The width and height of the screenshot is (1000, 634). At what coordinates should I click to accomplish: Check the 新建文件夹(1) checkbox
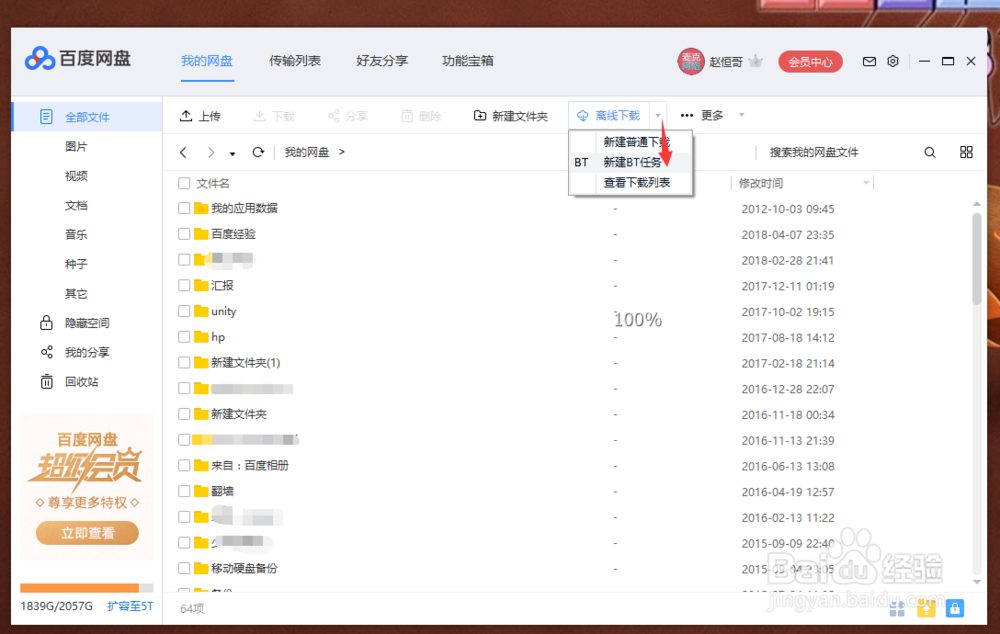pos(184,362)
